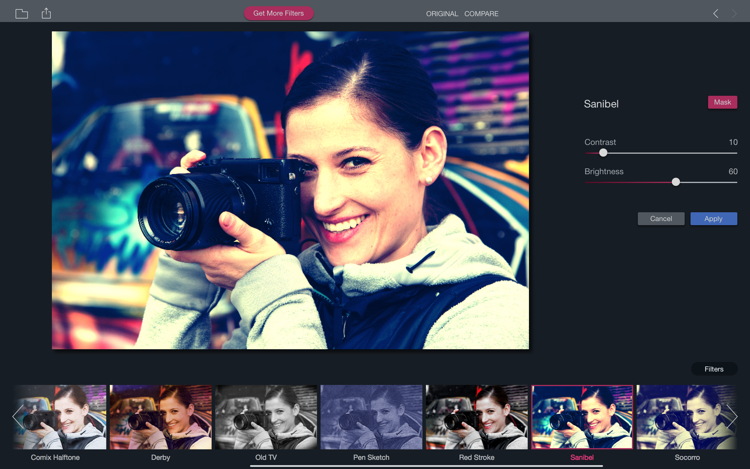Pick the Pen Sketch filter thumbnail
The image size is (750, 469).
tap(371, 416)
